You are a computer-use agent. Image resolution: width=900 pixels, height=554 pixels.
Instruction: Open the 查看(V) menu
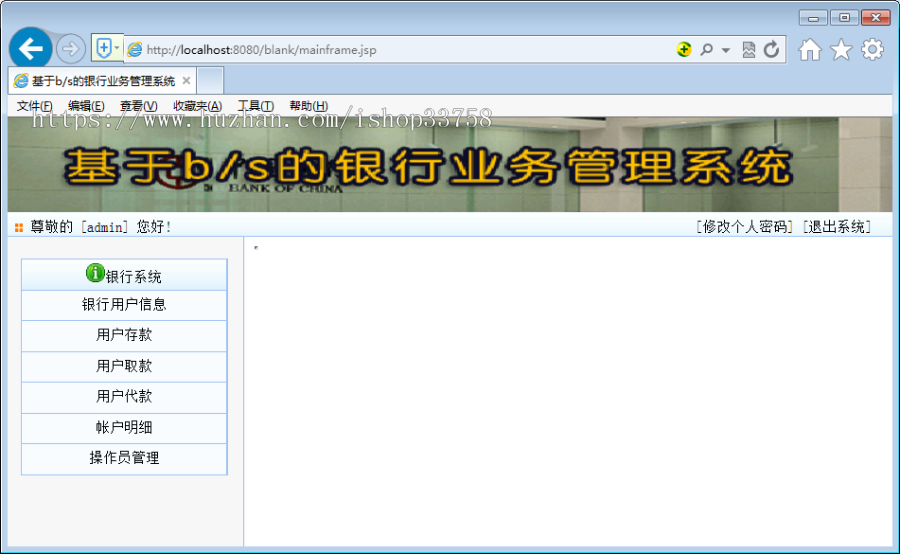pos(138,106)
